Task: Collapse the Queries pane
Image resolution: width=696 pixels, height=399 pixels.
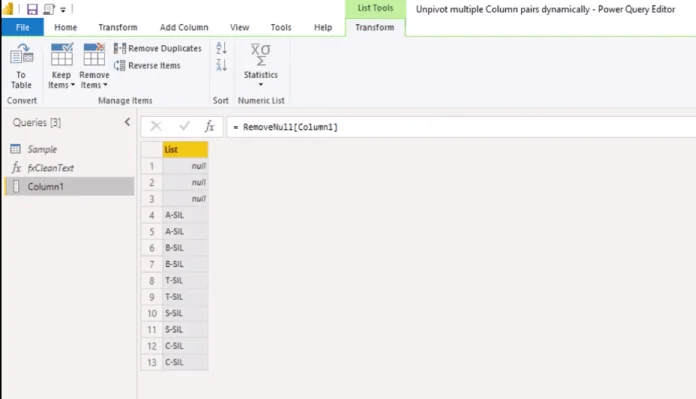Action: (127, 122)
